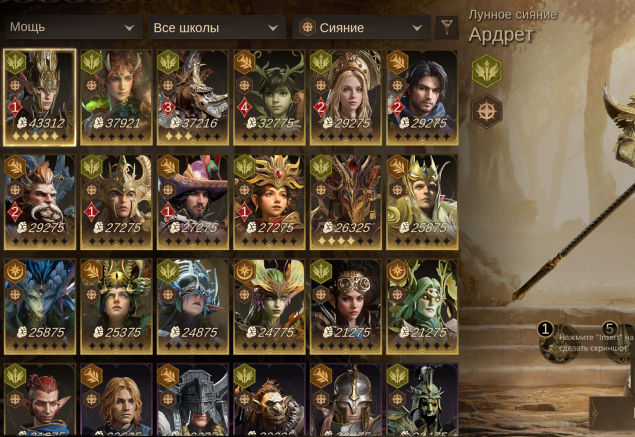Pick the antlered hero with power 32775

point(269,97)
